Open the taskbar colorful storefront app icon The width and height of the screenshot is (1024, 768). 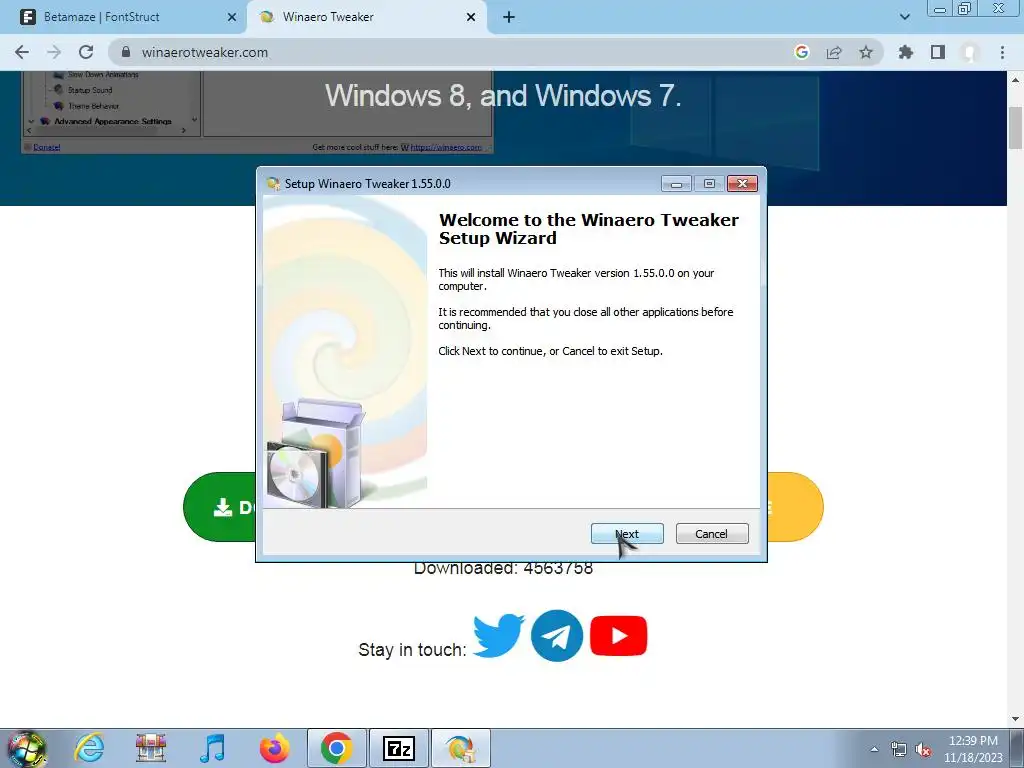click(x=151, y=748)
